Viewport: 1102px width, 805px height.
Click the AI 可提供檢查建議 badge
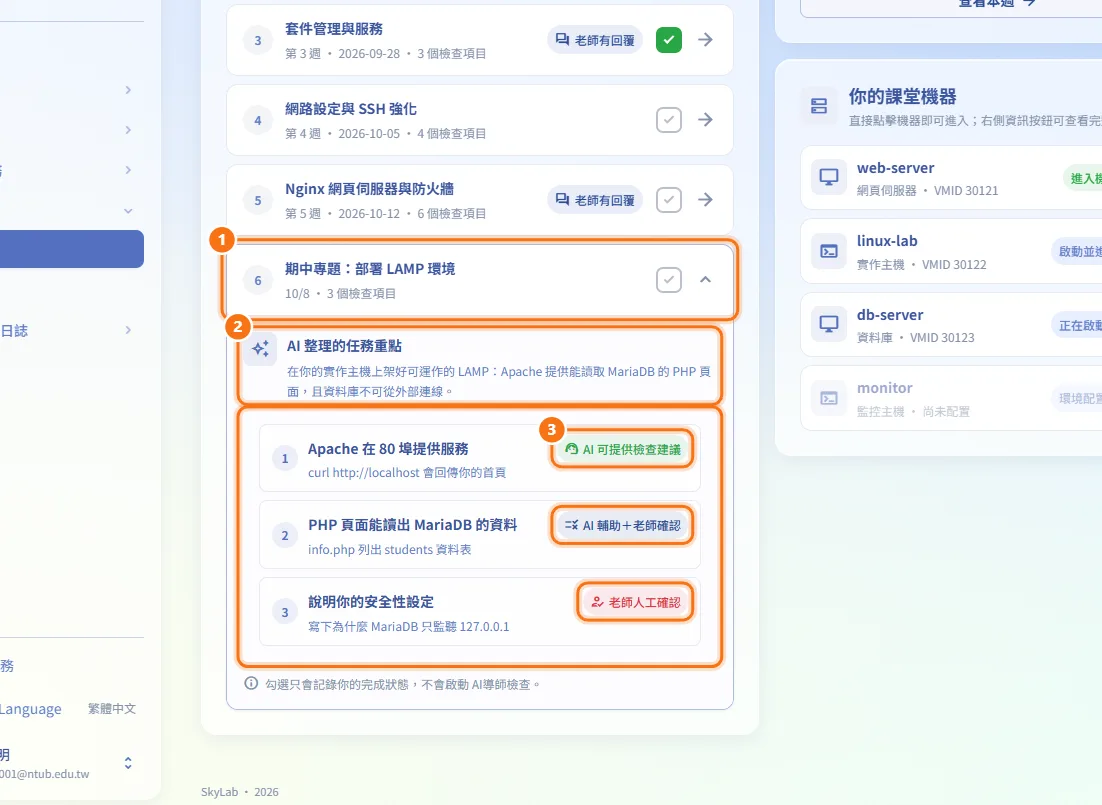point(623,449)
